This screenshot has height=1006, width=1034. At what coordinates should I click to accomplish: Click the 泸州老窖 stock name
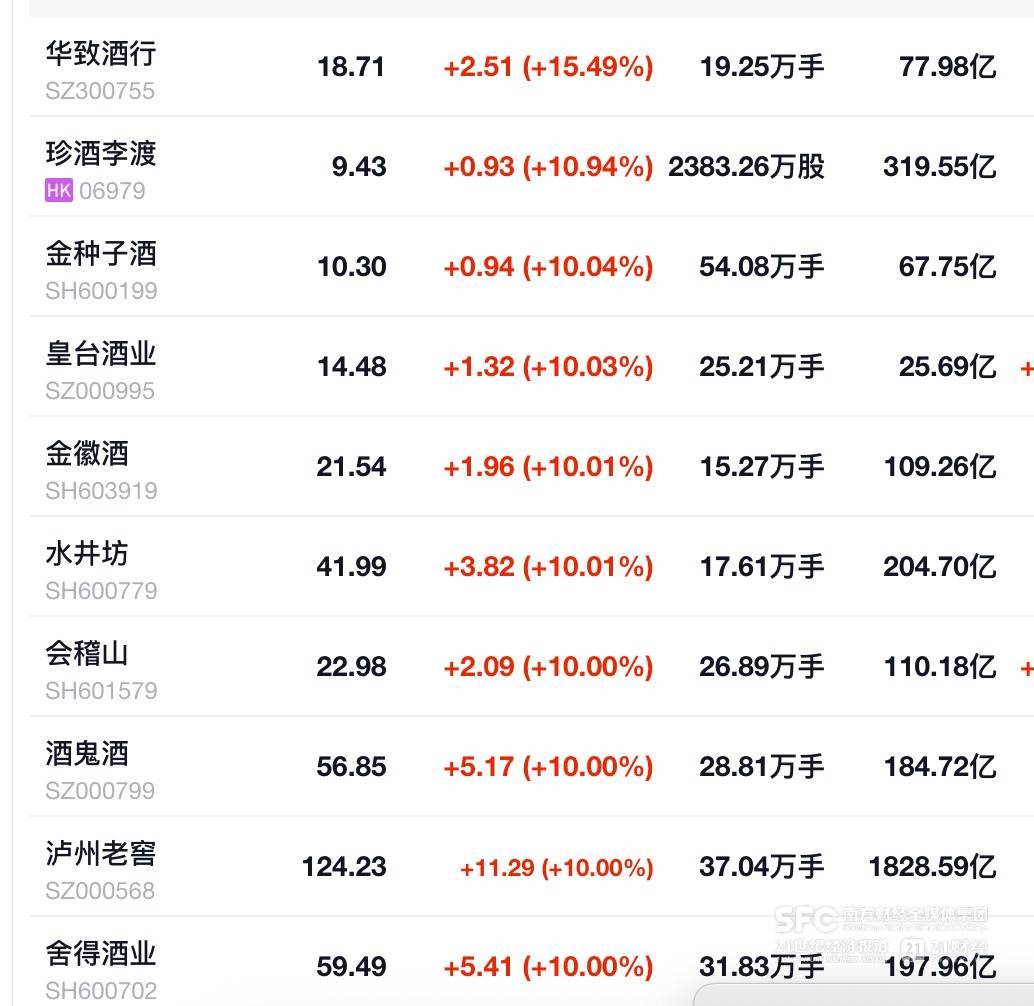click(x=101, y=853)
